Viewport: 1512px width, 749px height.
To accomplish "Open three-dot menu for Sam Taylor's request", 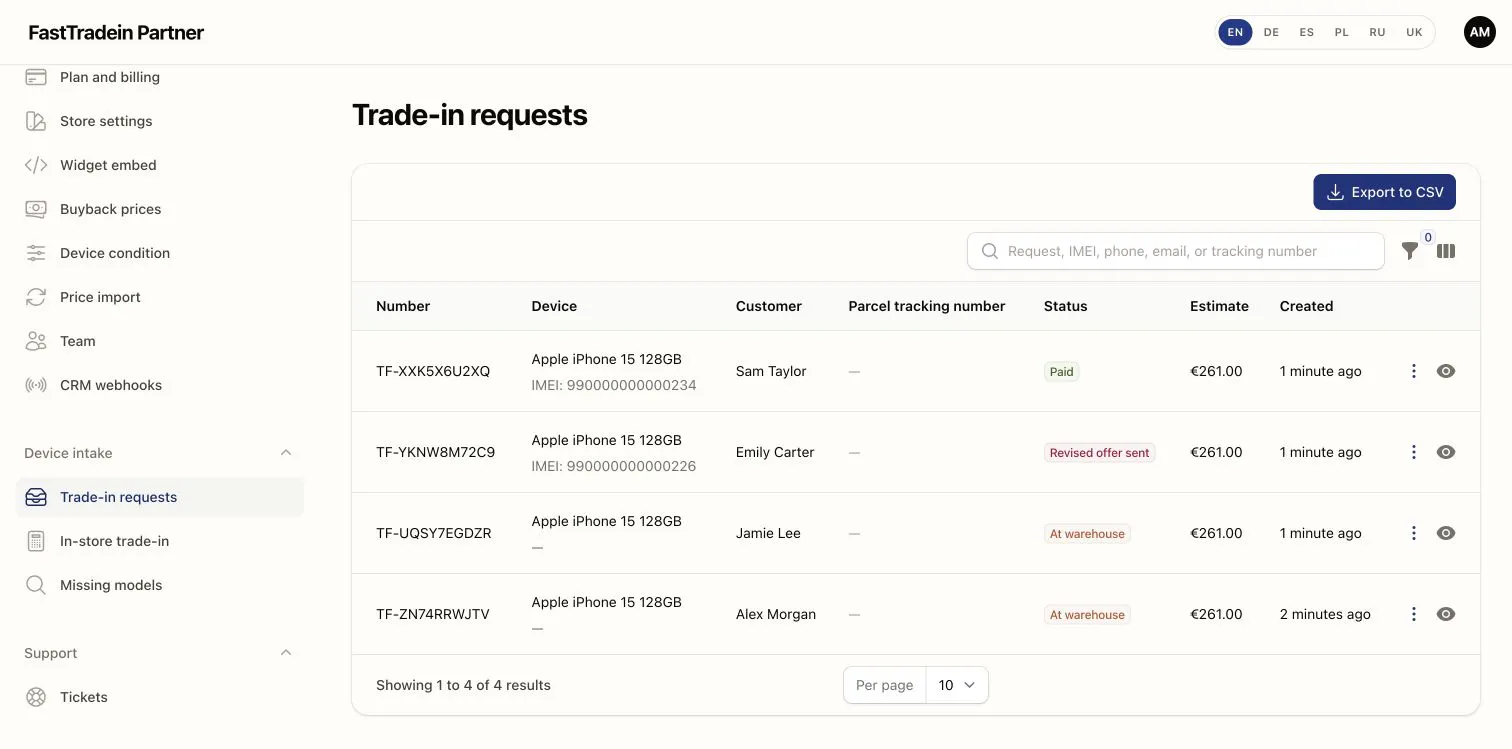I will [x=1414, y=371].
